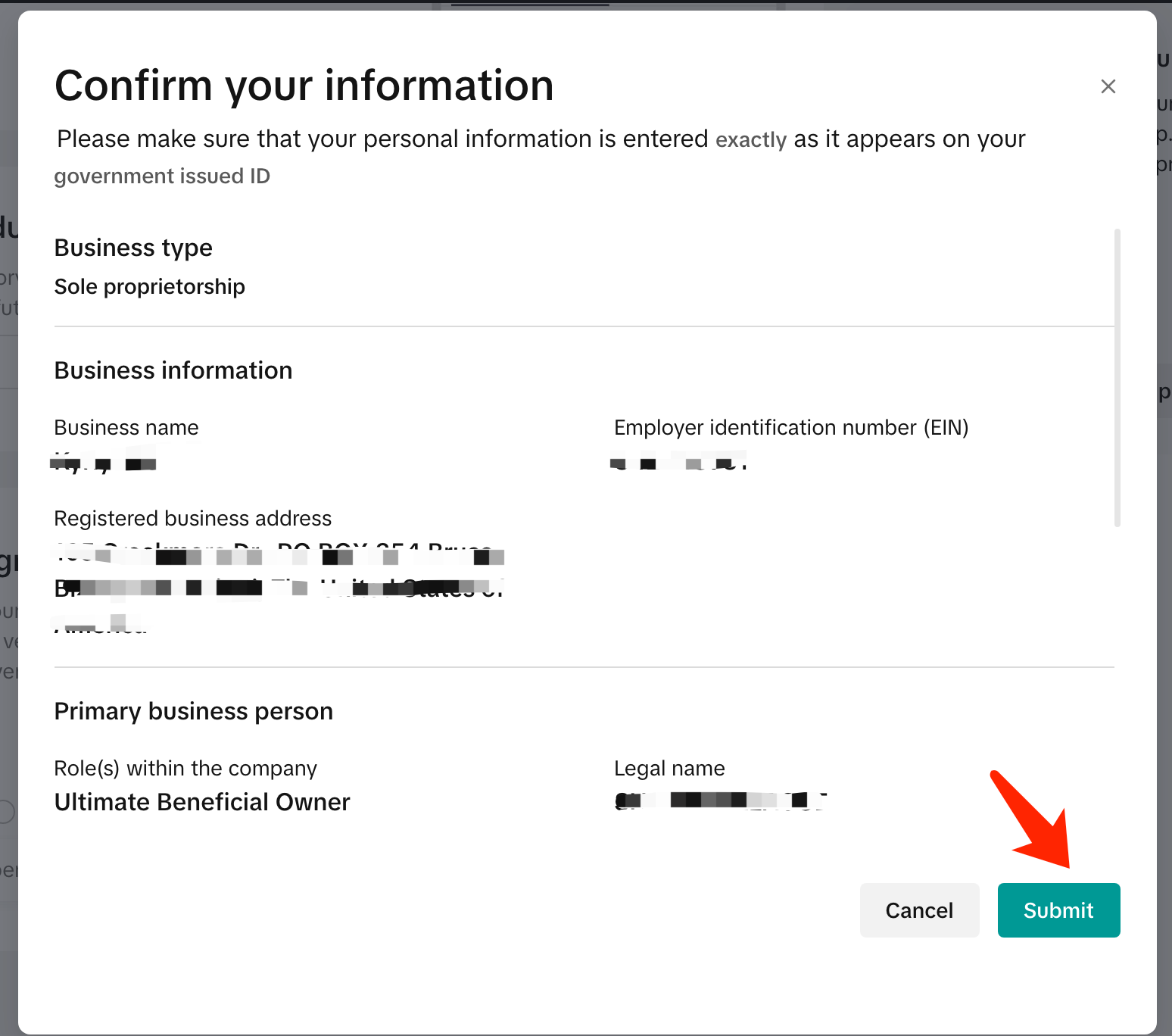Click the redacted legal name value
This screenshot has width=1172, height=1036.
pos(719,800)
